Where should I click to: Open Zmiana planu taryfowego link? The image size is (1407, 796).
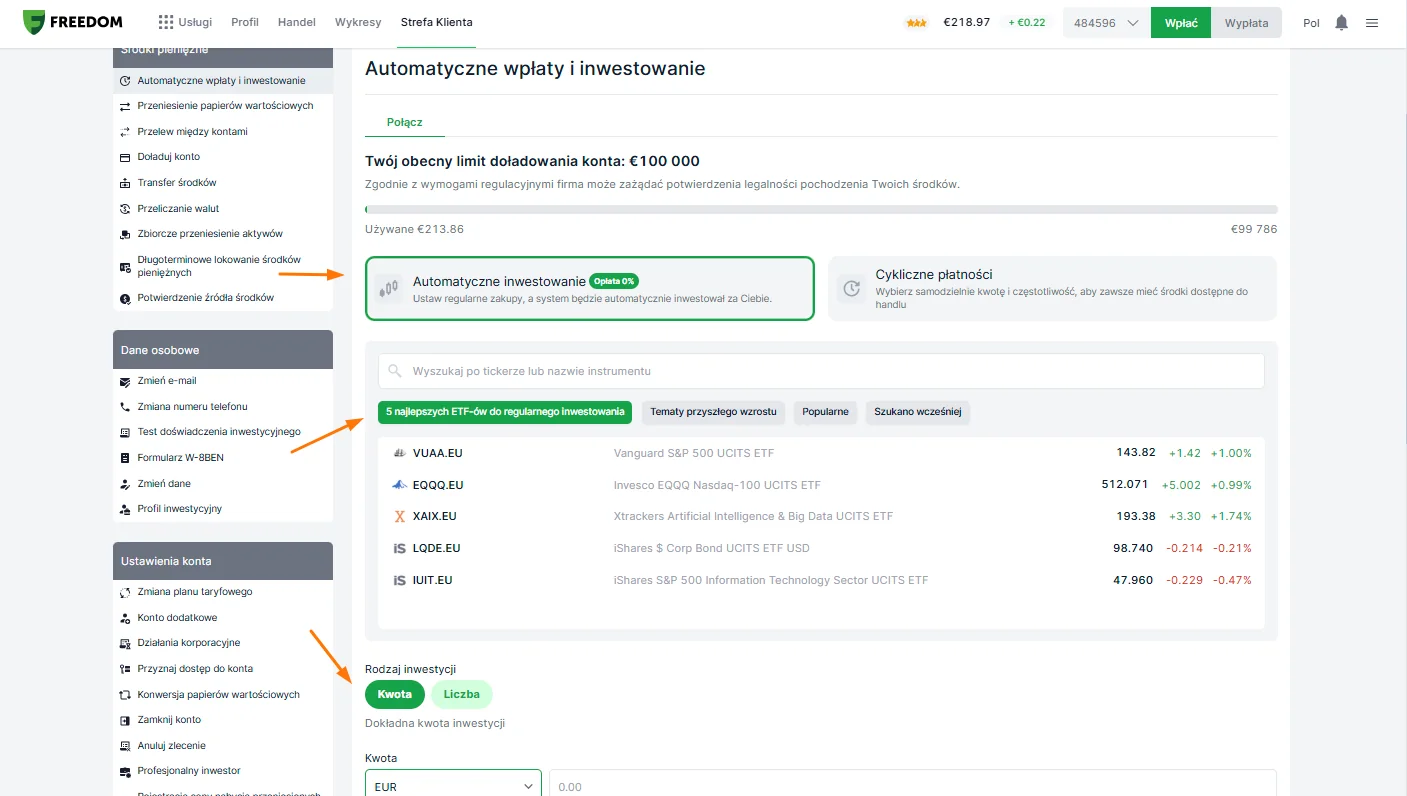(194, 592)
